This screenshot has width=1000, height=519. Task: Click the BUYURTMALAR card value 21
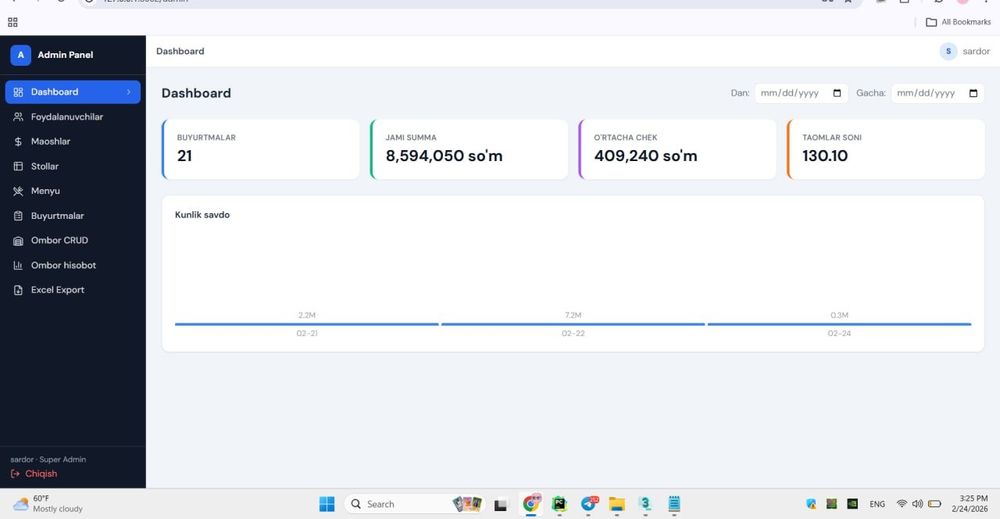[x=184, y=156]
